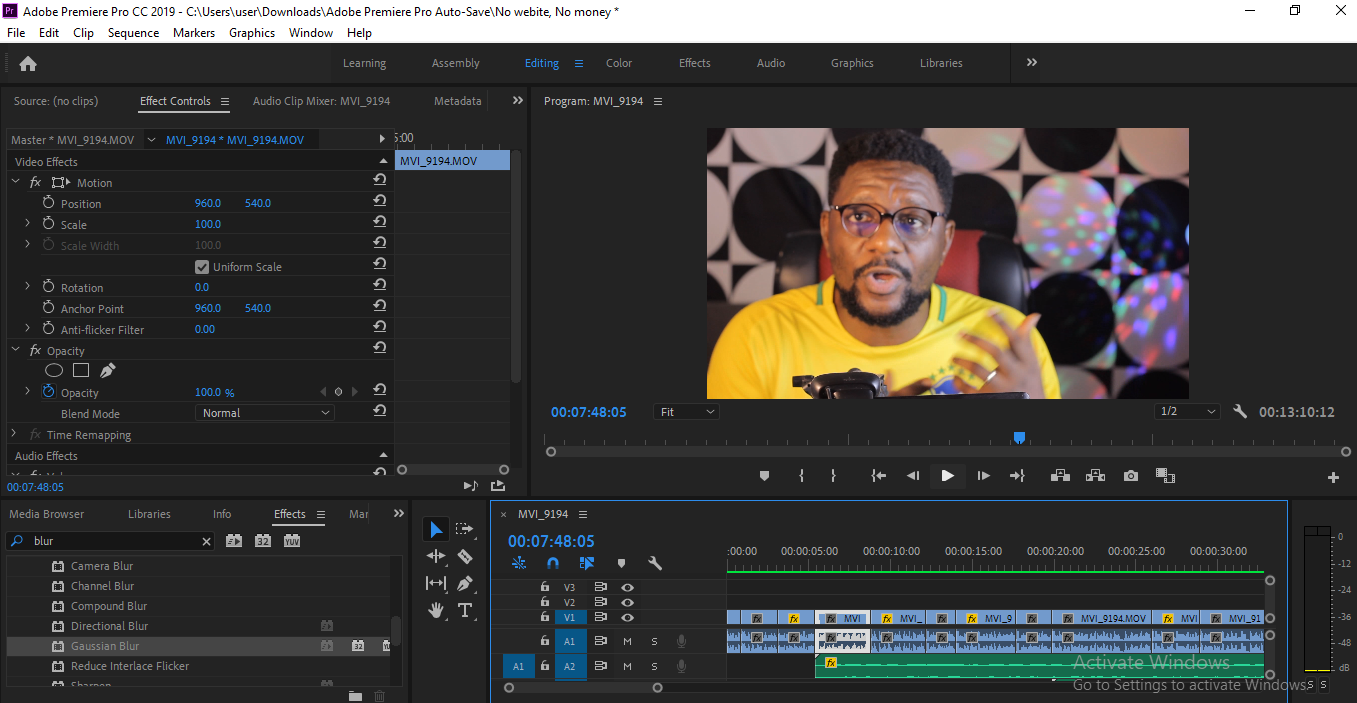Collapse the Motion effect group

click(15, 182)
